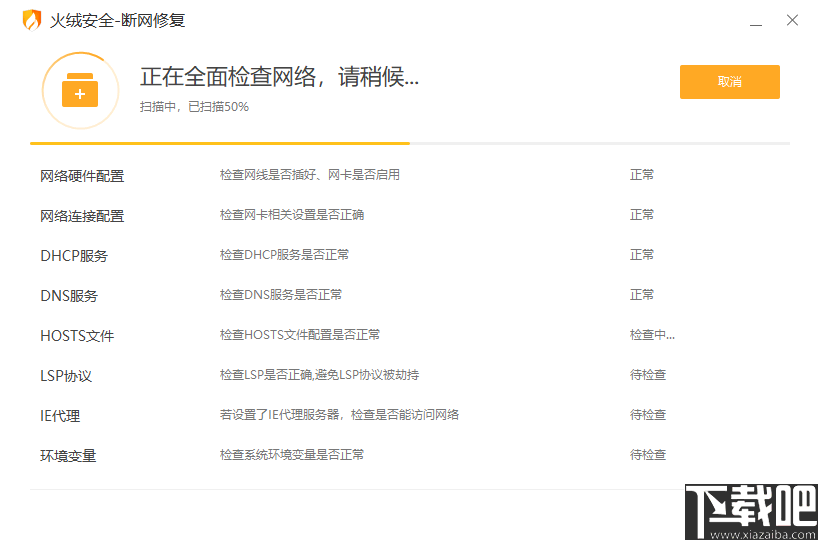Close the 断网修复 window
Viewport: 820px width, 540px height.
tap(792, 20)
